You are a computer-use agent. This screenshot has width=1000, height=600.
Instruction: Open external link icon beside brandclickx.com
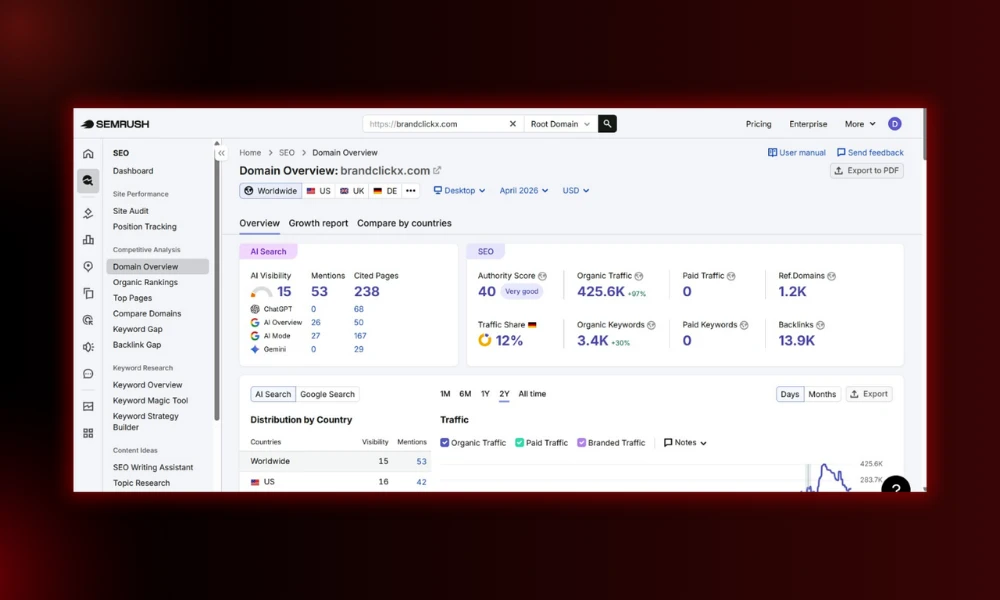[x=438, y=170]
